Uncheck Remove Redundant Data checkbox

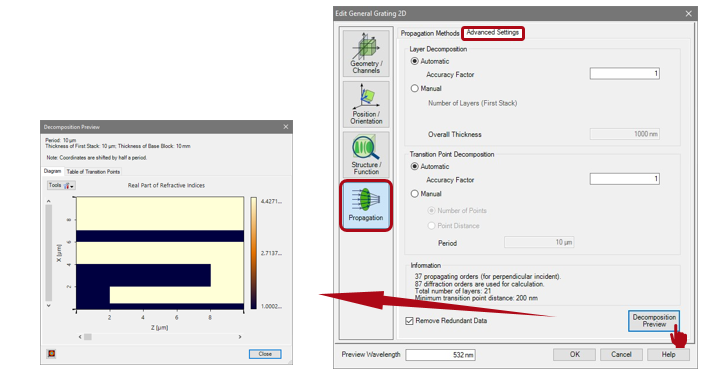[409, 321]
